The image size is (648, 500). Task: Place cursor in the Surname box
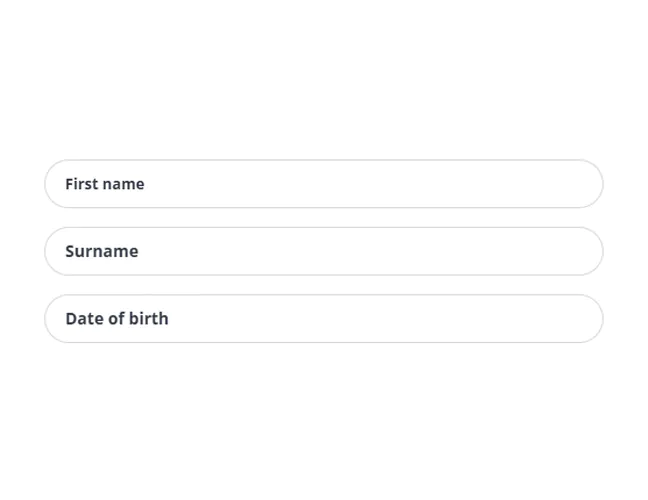coord(323,251)
